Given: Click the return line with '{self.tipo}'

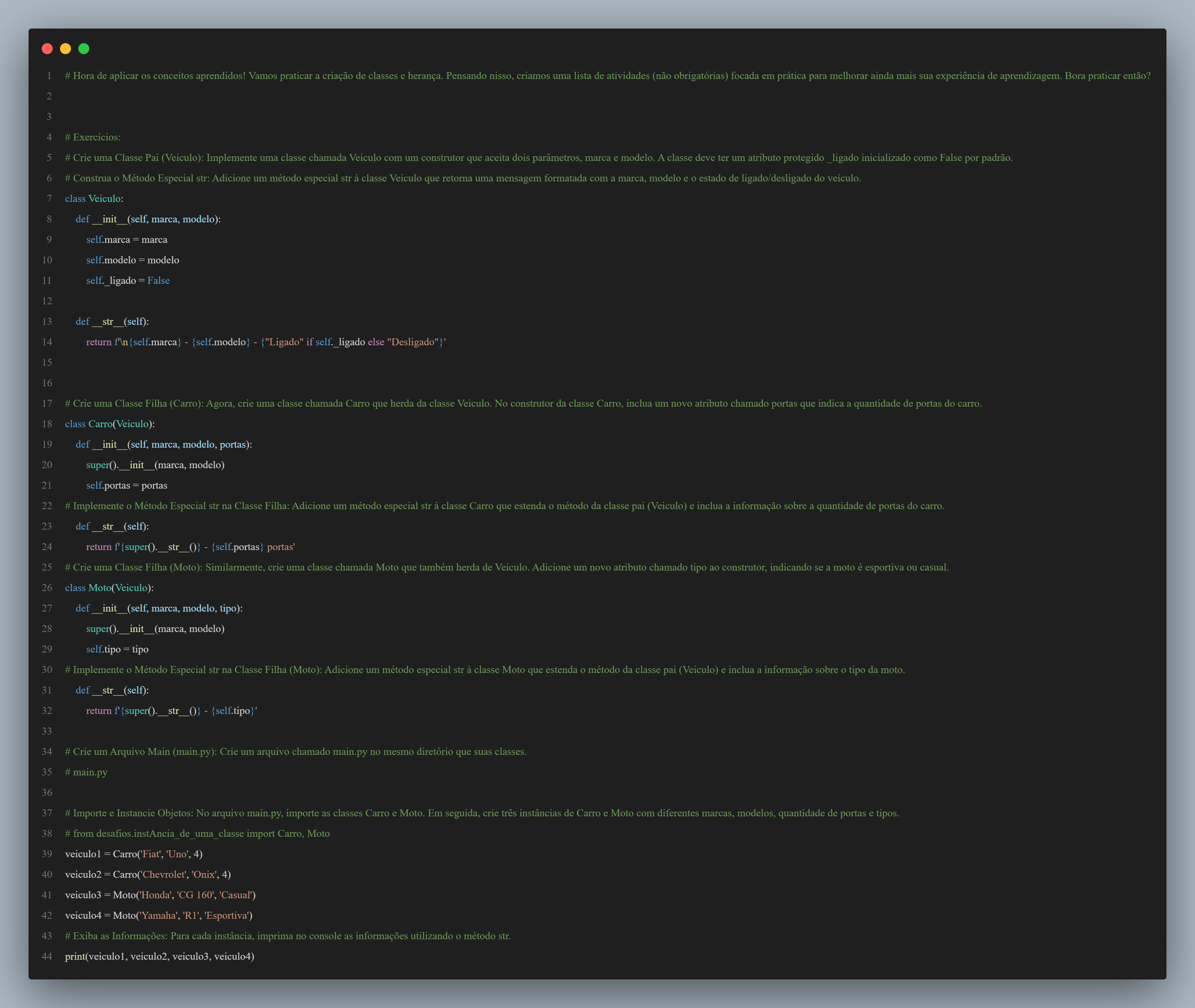Looking at the screenshot, I should pos(172,711).
